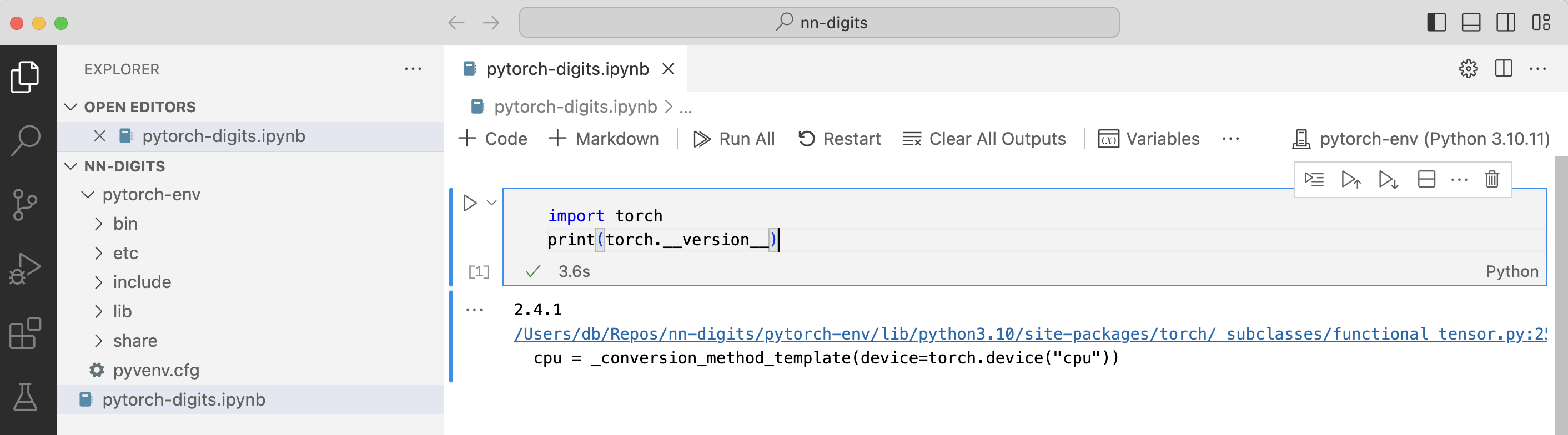Collapse the NN-DIGITS folder section
This screenshot has height=435, width=1568.
point(71,166)
